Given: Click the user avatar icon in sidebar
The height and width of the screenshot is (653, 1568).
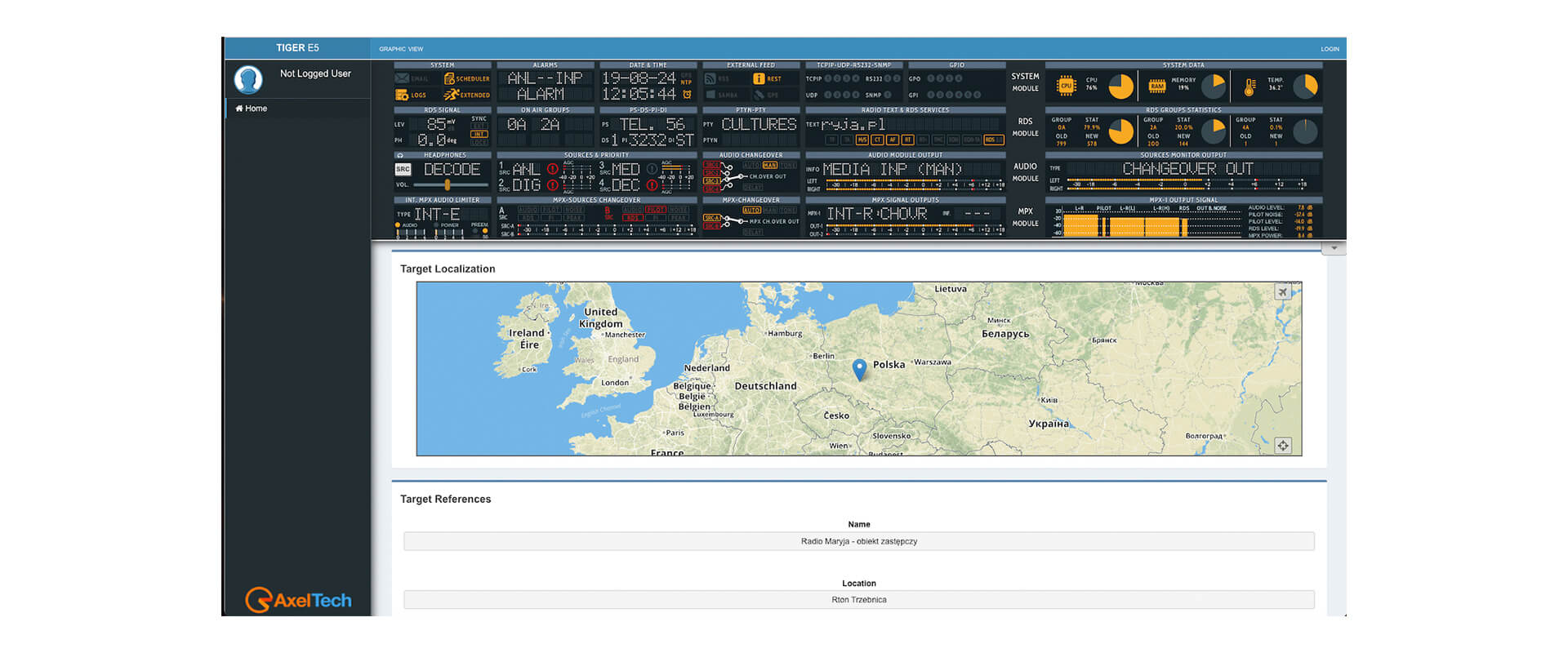Looking at the screenshot, I should pyautogui.click(x=248, y=80).
